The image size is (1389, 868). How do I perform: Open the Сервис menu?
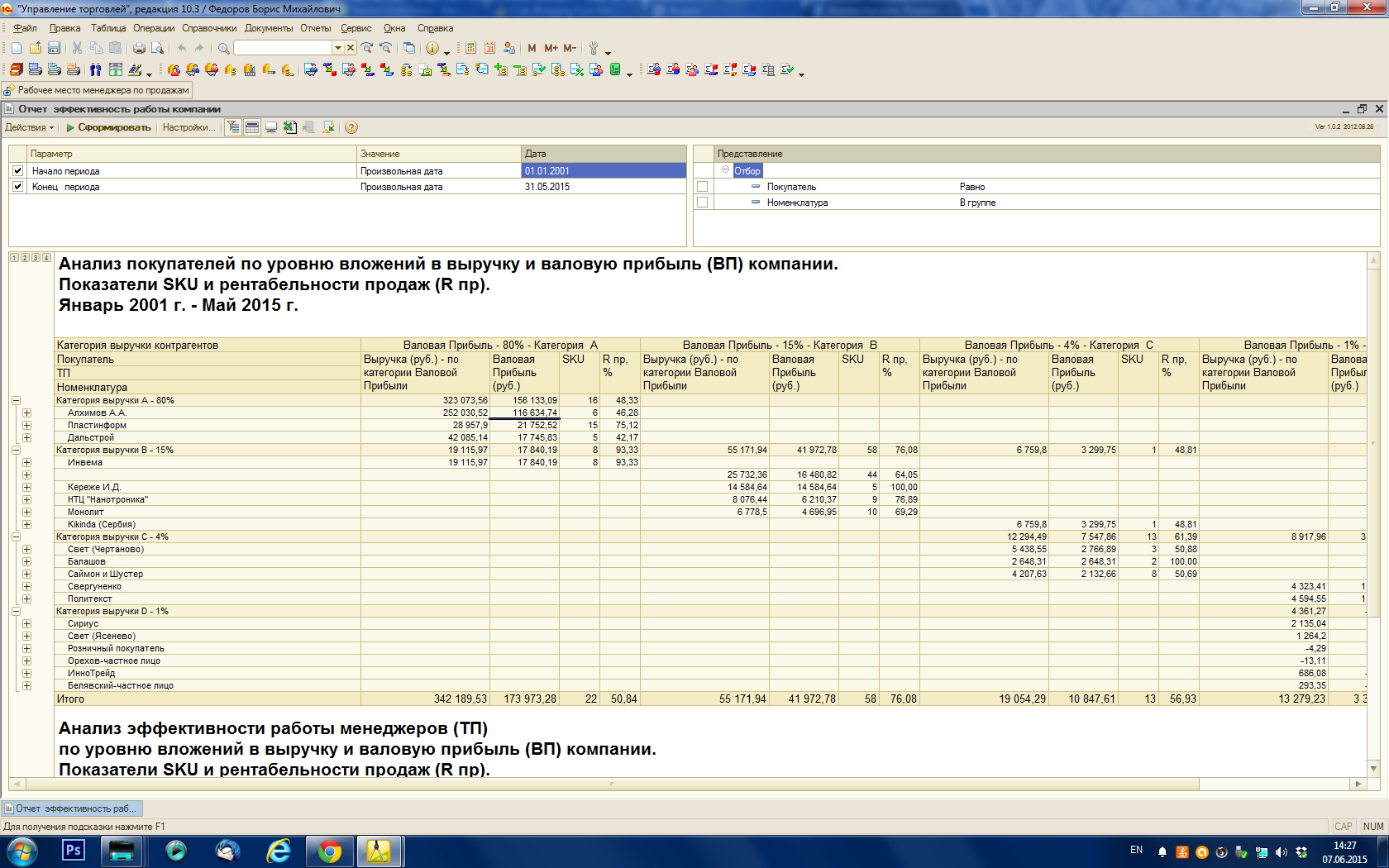pyautogui.click(x=356, y=28)
